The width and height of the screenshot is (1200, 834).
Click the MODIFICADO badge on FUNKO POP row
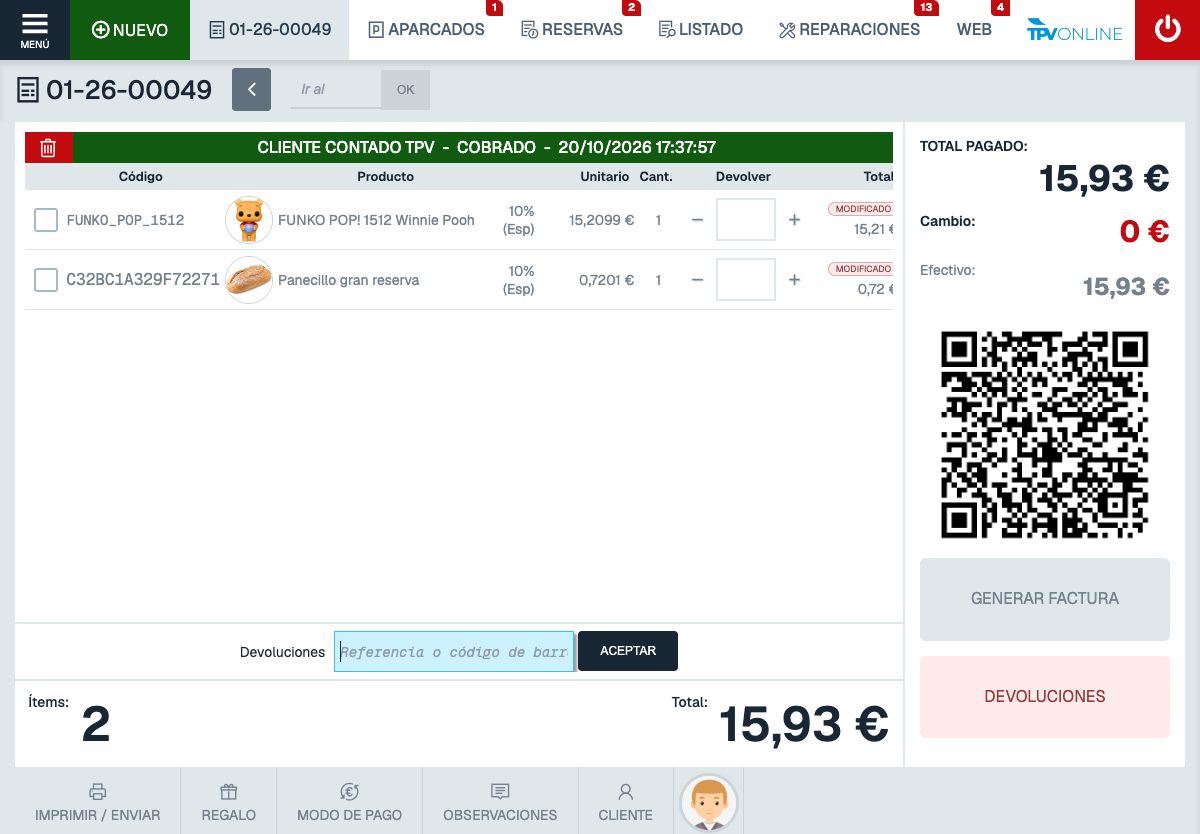(861, 209)
